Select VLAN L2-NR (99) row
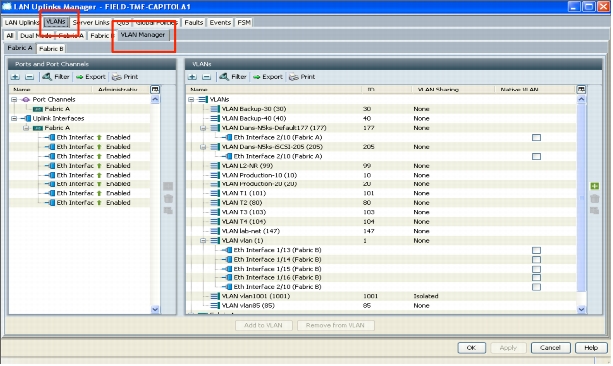613x366 pixels. tap(381, 166)
